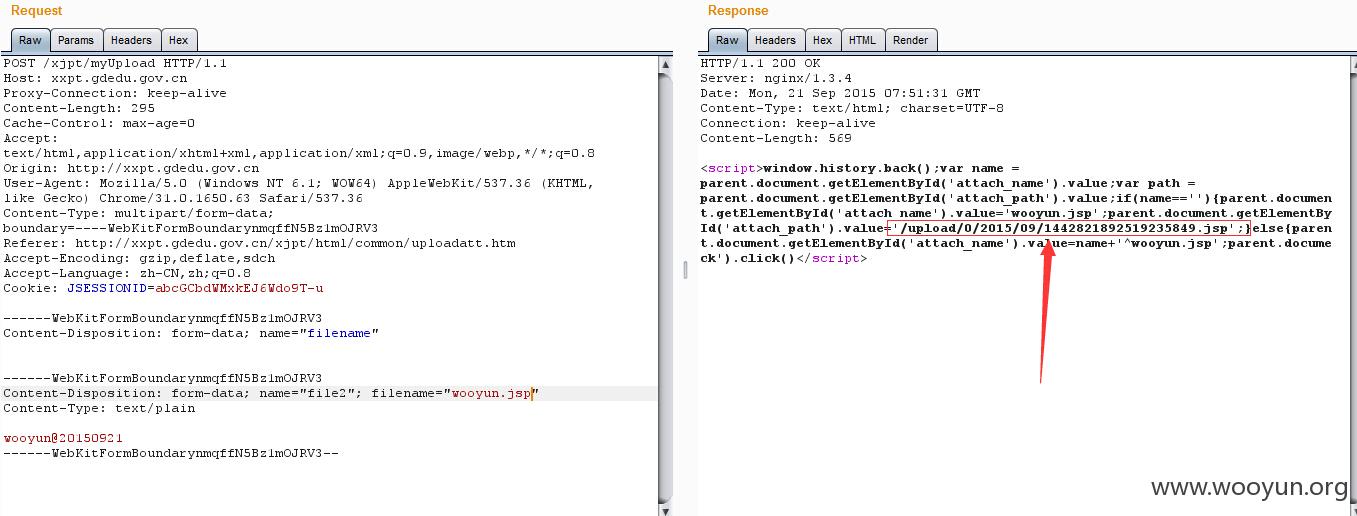Open the Request Params tab
The width and height of the screenshot is (1357, 516).
pos(75,40)
